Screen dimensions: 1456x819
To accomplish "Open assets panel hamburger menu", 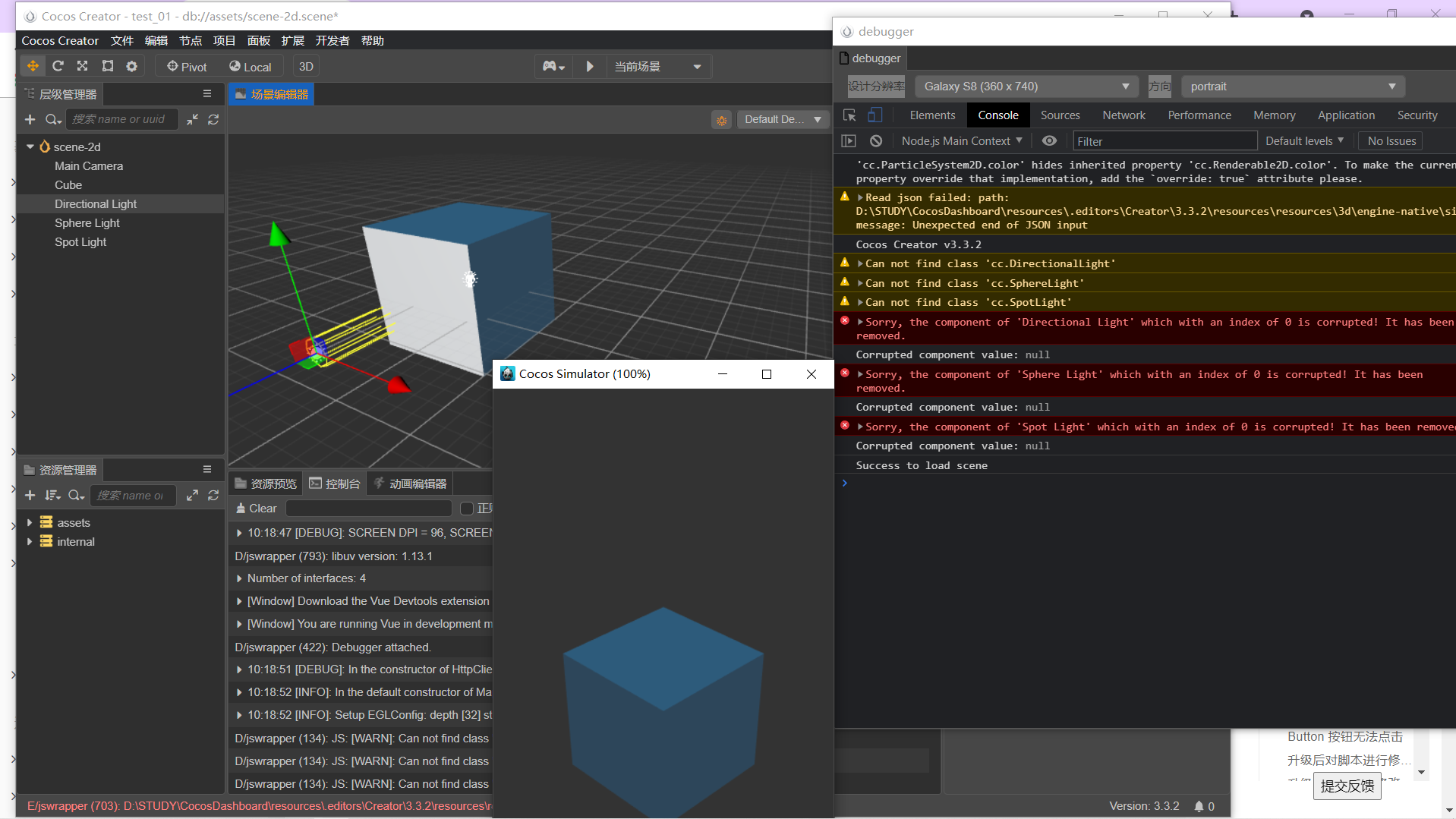I will point(206,469).
